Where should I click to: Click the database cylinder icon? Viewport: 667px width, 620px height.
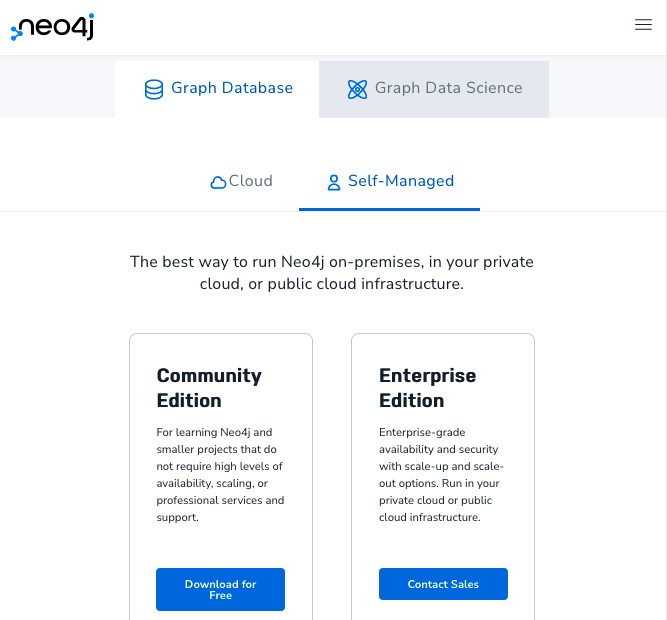[x=154, y=90]
